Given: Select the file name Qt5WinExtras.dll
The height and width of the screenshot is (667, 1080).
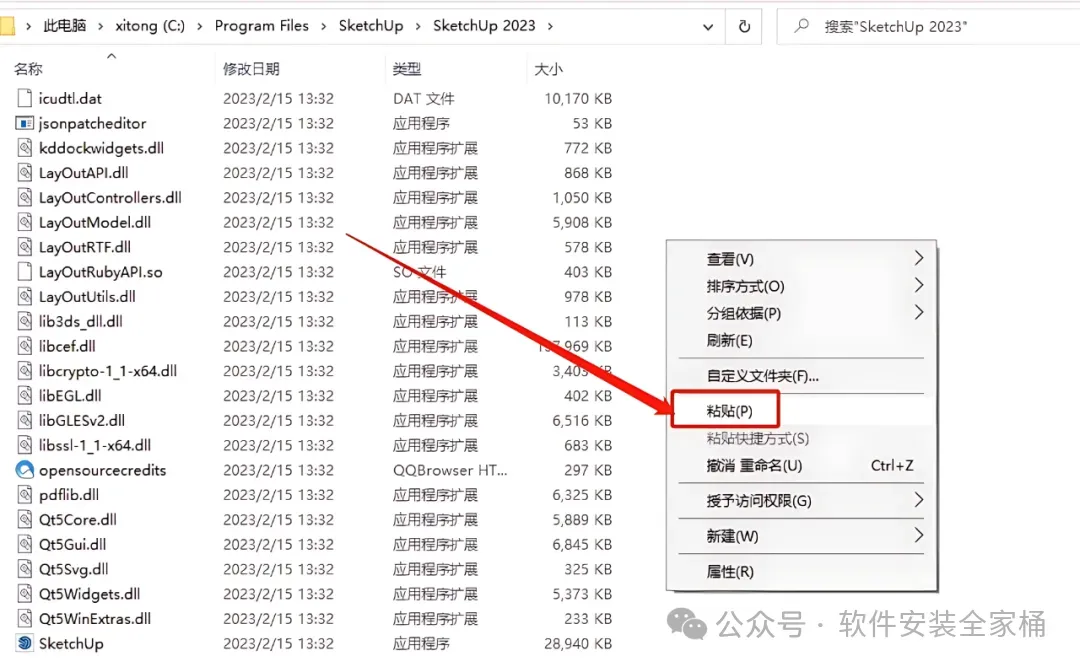Looking at the screenshot, I should coord(95,619).
